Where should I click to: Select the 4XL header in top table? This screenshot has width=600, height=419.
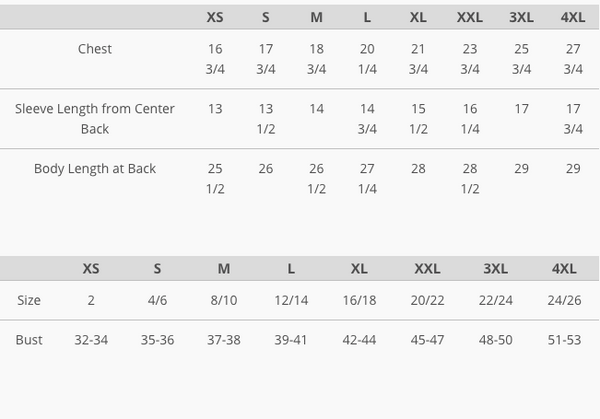pos(573,17)
